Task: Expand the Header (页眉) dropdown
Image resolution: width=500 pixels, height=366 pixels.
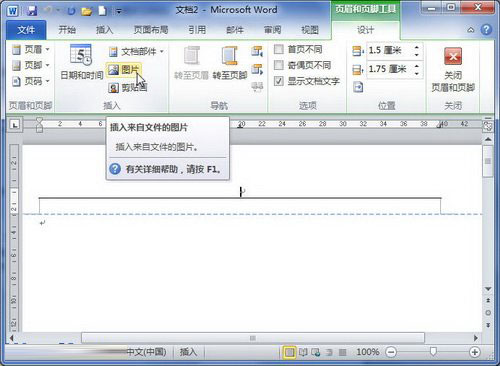Action: tap(30, 50)
